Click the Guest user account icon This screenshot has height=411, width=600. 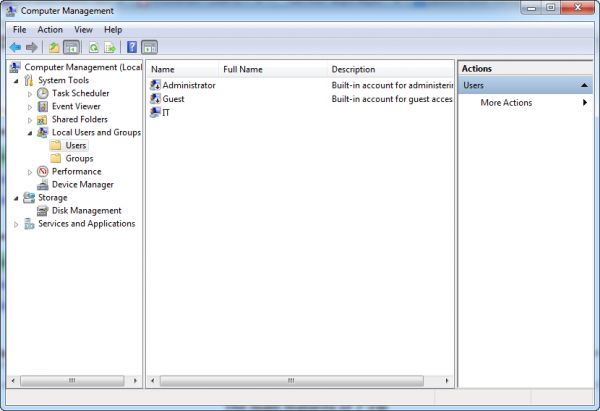[155, 99]
